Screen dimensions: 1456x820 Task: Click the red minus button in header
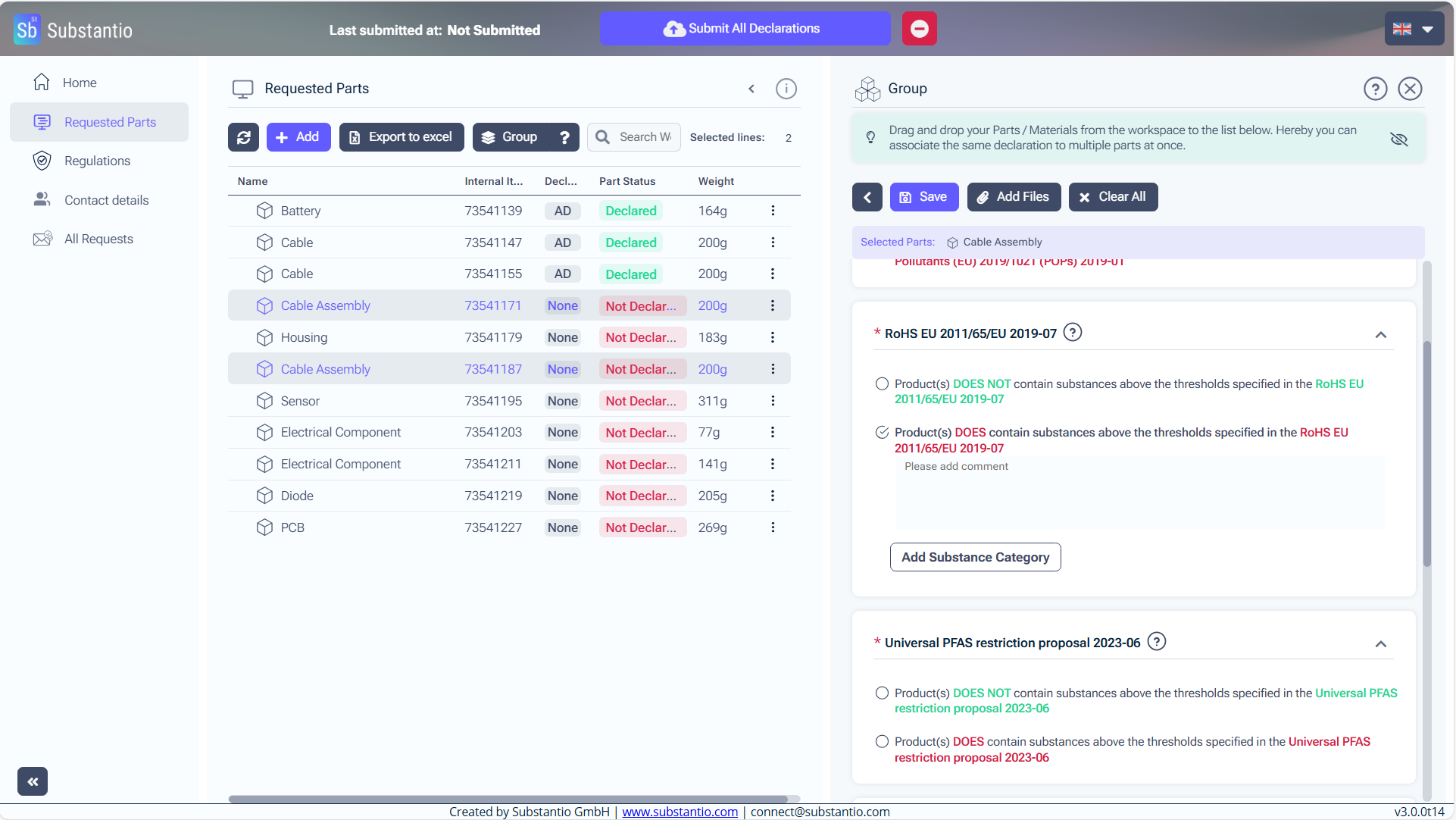(919, 29)
